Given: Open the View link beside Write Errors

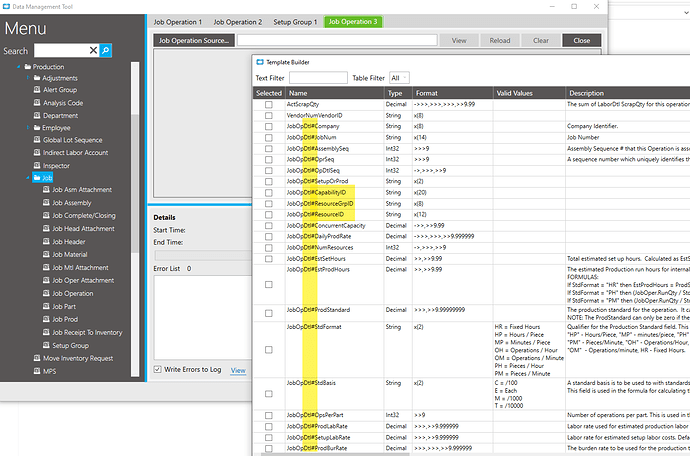Looking at the screenshot, I should [238, 370].
